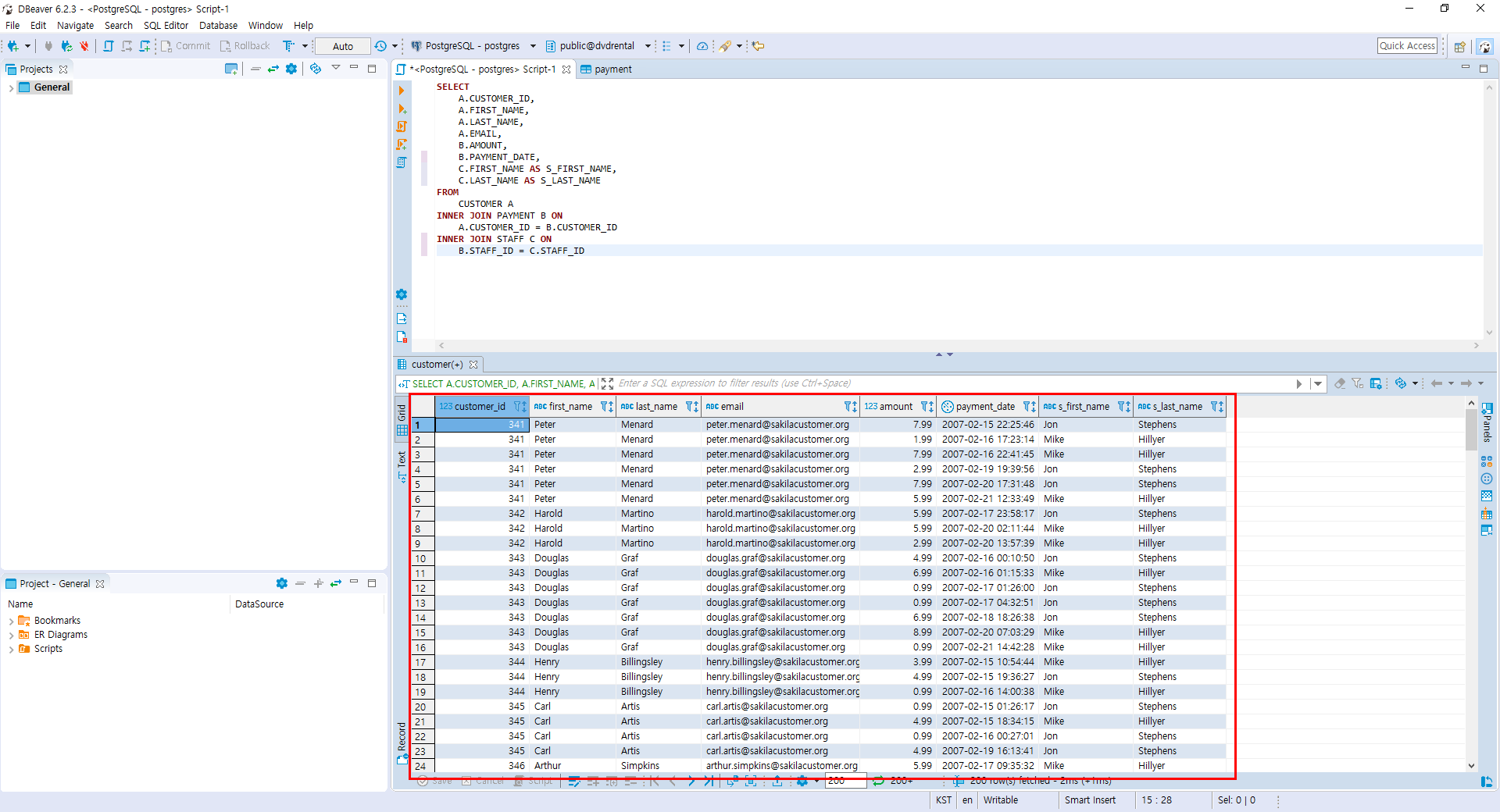Image resolution: width=1500 pixels, height=812 pixels.
Task: Expand the Scripts folder
Action: [x=11, y=649]
